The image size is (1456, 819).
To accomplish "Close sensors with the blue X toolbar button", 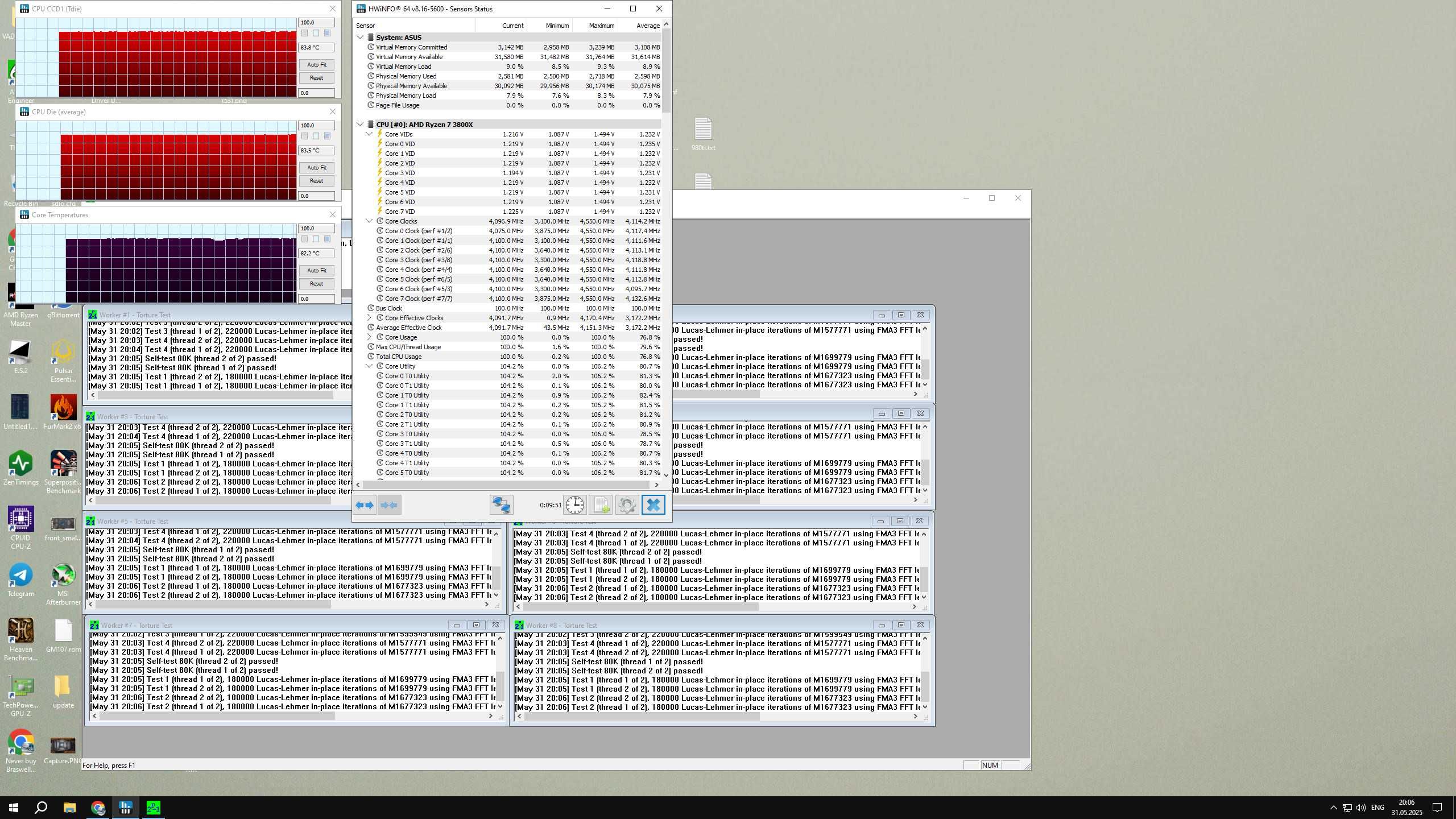I will (x=653, y=505).
